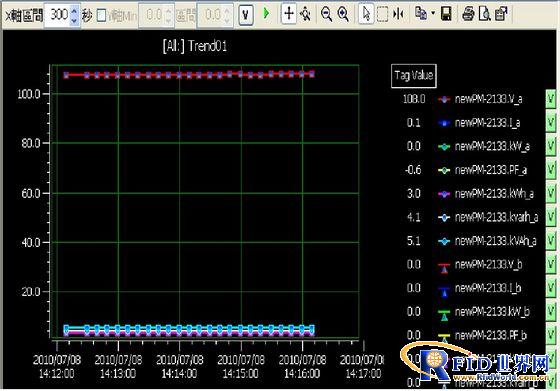This screenshot has width=560, height=391.
Task: Click the zoom in magnifier icon
Action: (x=343, y=14)
